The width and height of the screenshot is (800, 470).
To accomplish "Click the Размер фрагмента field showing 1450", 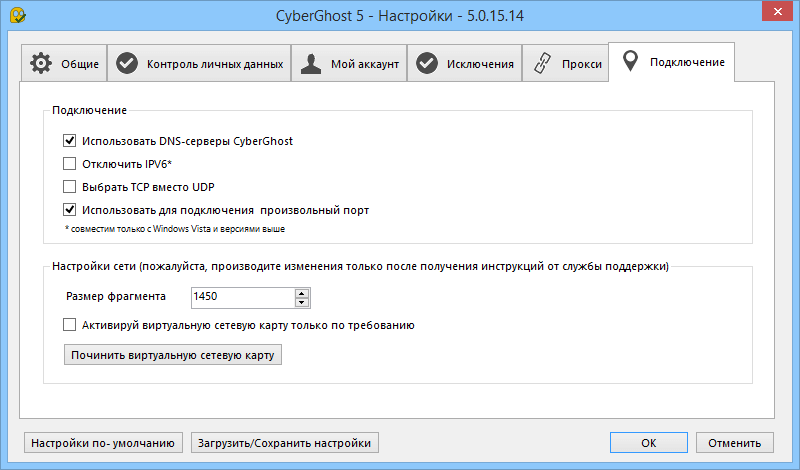I will tap(240, 297).
